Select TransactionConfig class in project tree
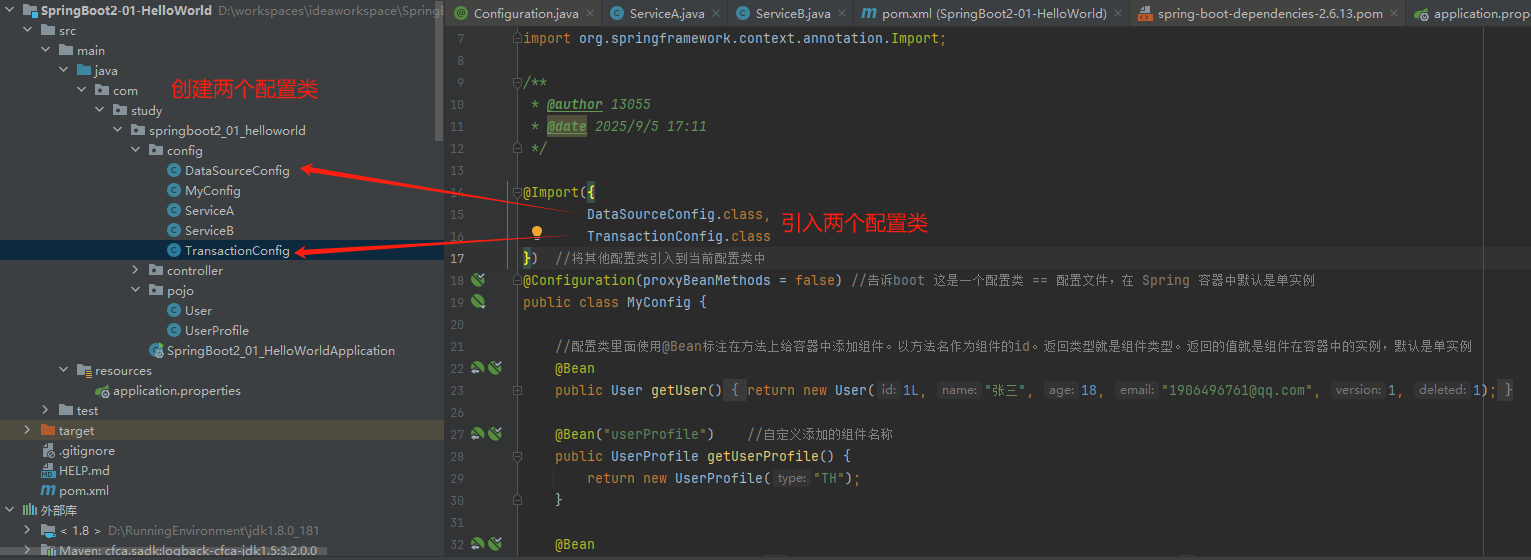 click(237, 250)
